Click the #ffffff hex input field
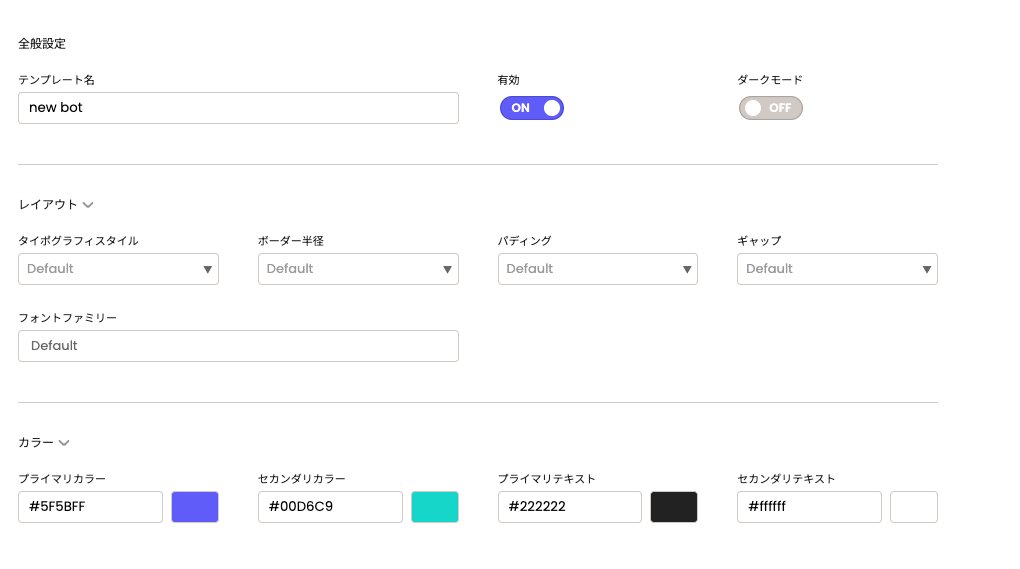 point(809,507)
